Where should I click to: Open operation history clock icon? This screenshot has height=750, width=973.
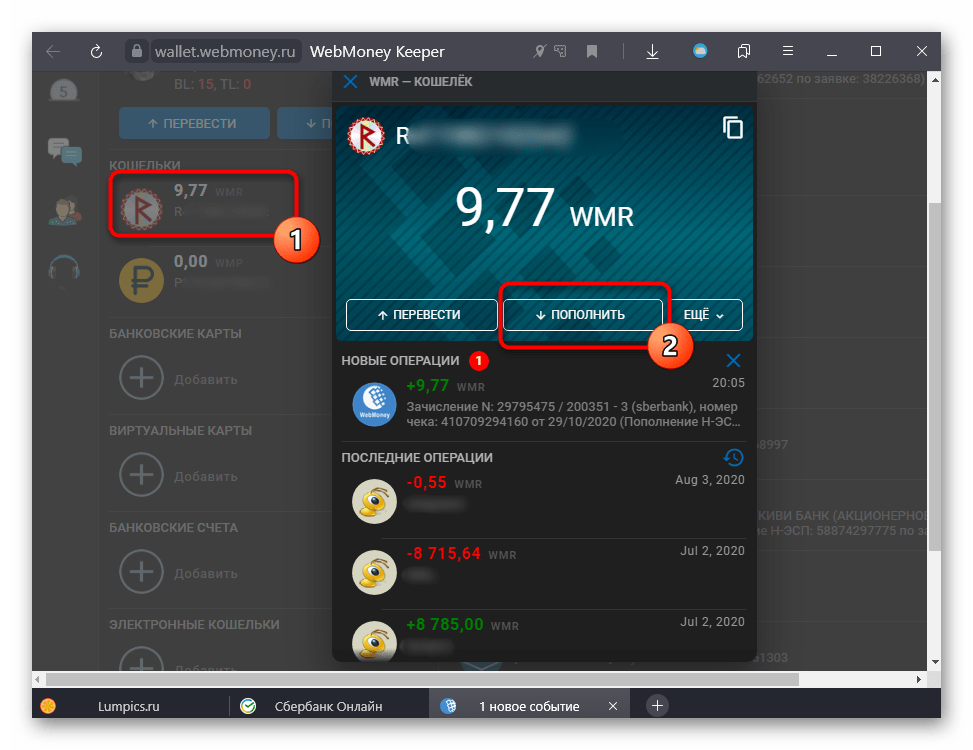[x=733, y=457]
